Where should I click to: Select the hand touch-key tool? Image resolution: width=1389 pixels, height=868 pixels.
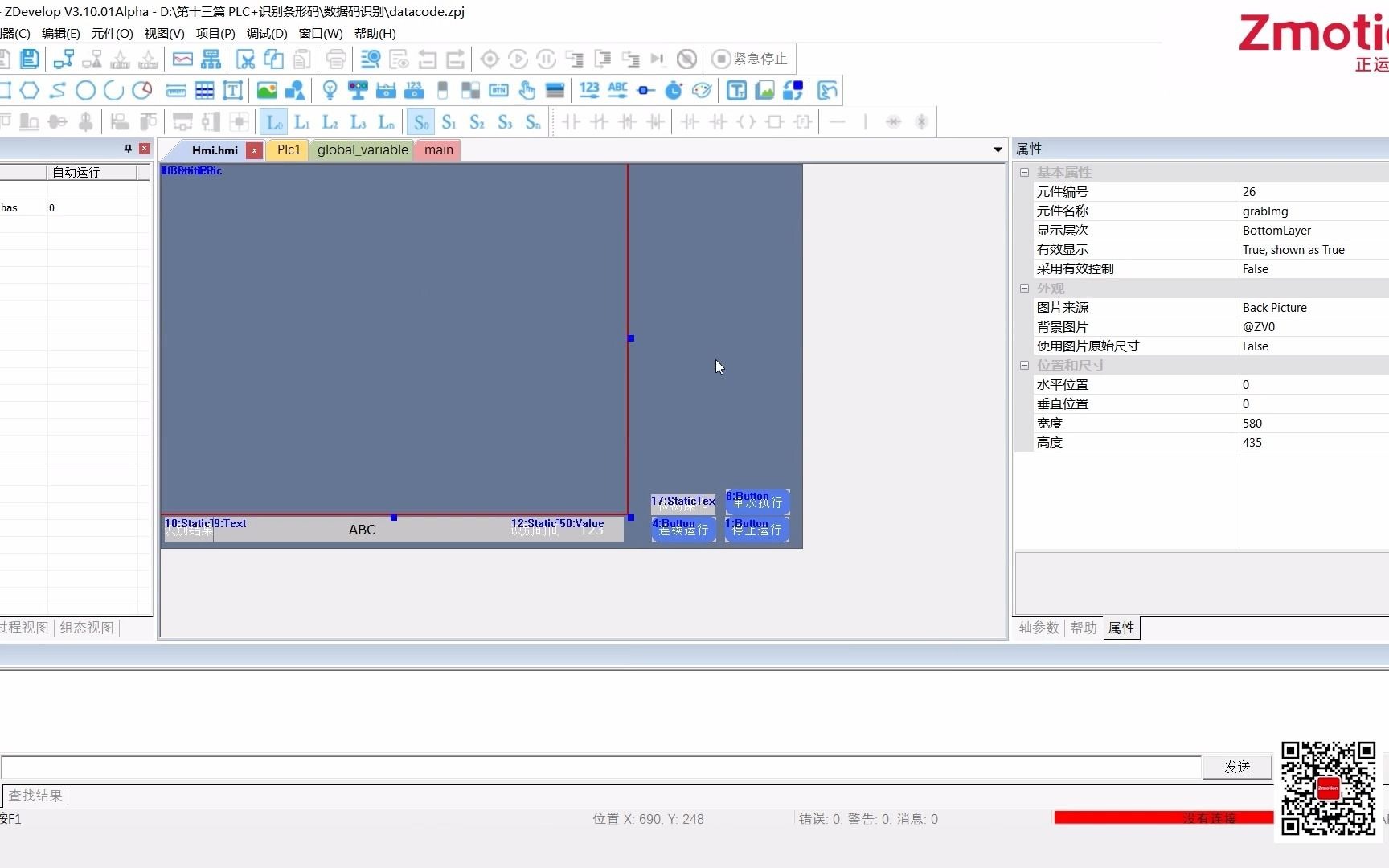point(527,90)
